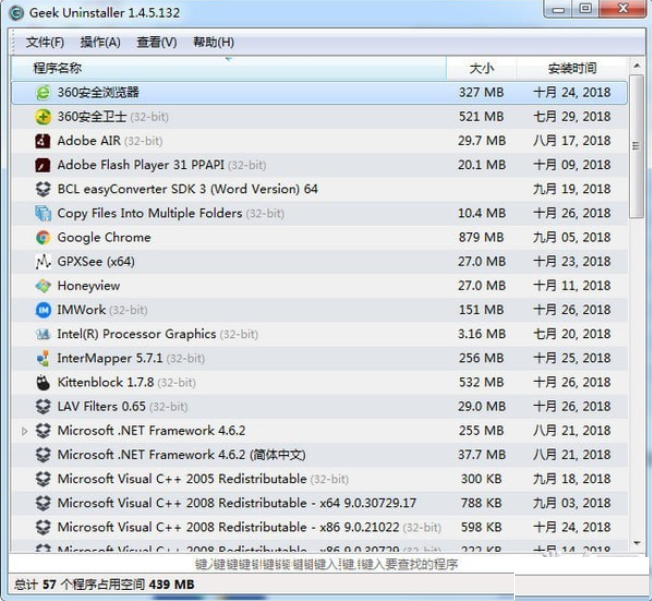Open the 查看(V) menu
The width and height of the screenshot is (652, 601).
157,42
